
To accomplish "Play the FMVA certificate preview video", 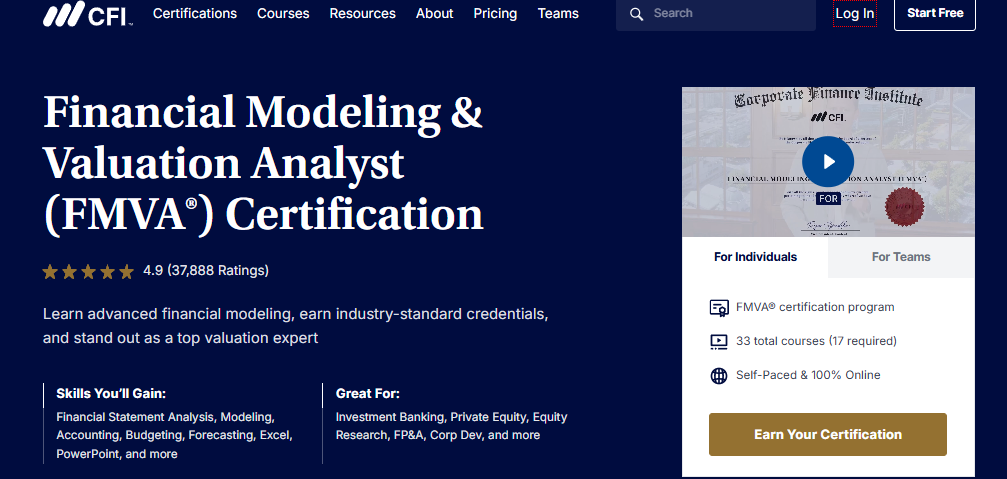I will tap(827, 161).
